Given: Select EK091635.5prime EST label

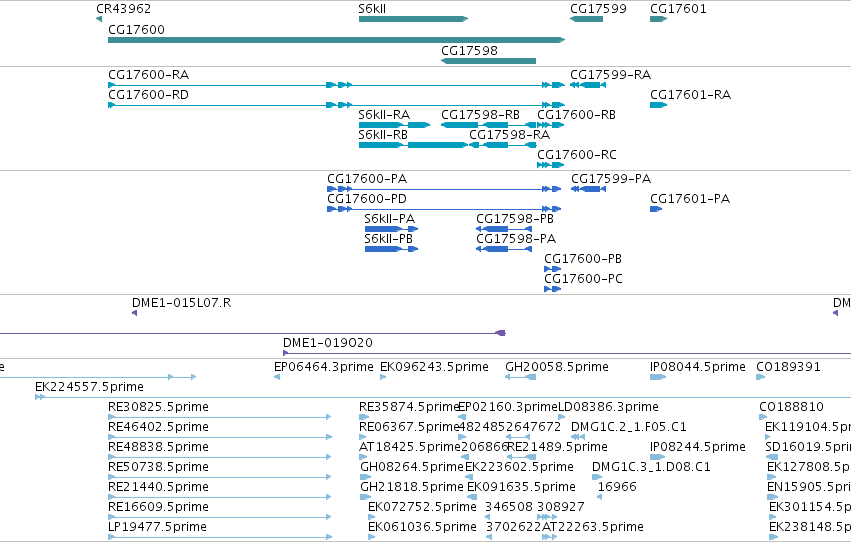Looking at the screenshot, I should (x=521, y=488).
